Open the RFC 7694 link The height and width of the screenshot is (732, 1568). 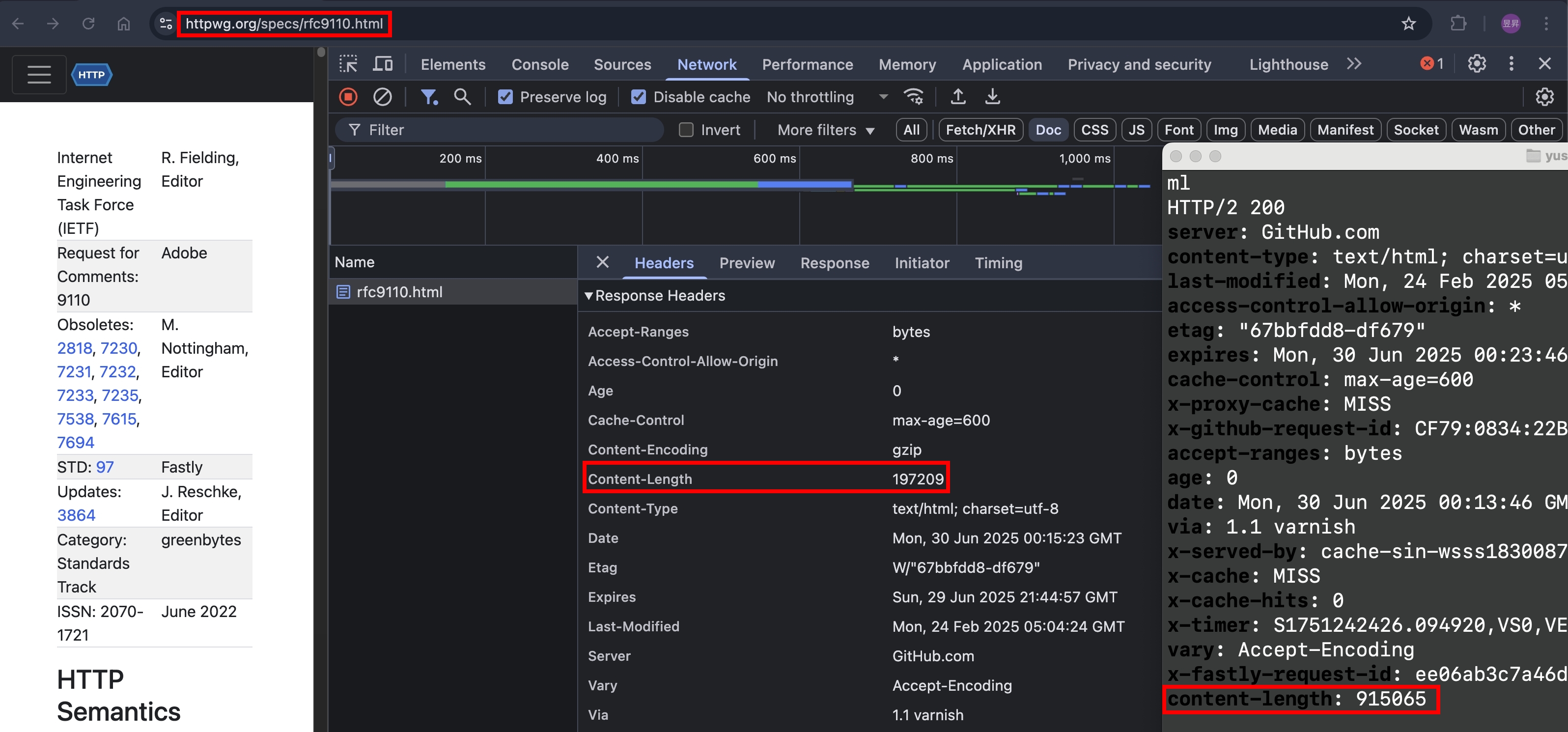click(76, 443)
